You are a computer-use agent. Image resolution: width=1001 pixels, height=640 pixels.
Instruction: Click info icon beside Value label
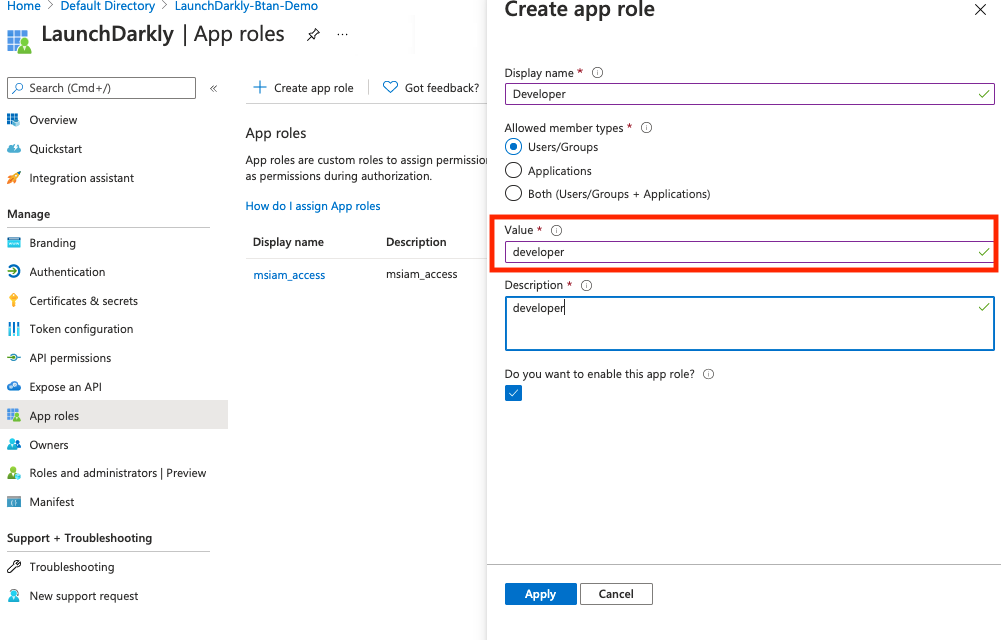(557, 230)
